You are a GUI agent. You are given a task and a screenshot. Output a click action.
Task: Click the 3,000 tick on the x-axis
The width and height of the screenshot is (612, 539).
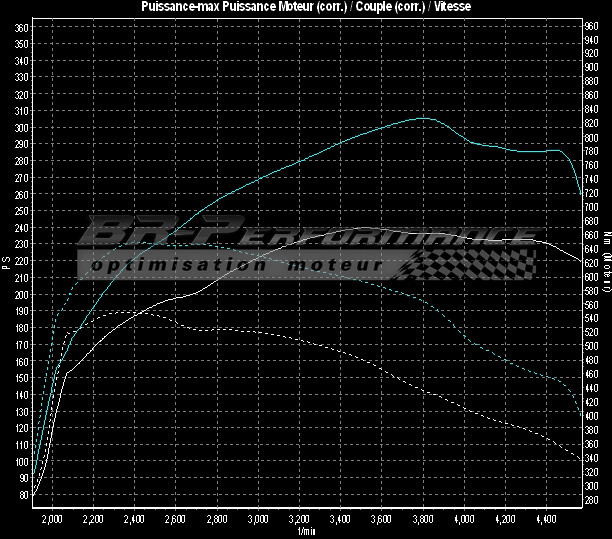pyautogui.click(x=258, y=520)
